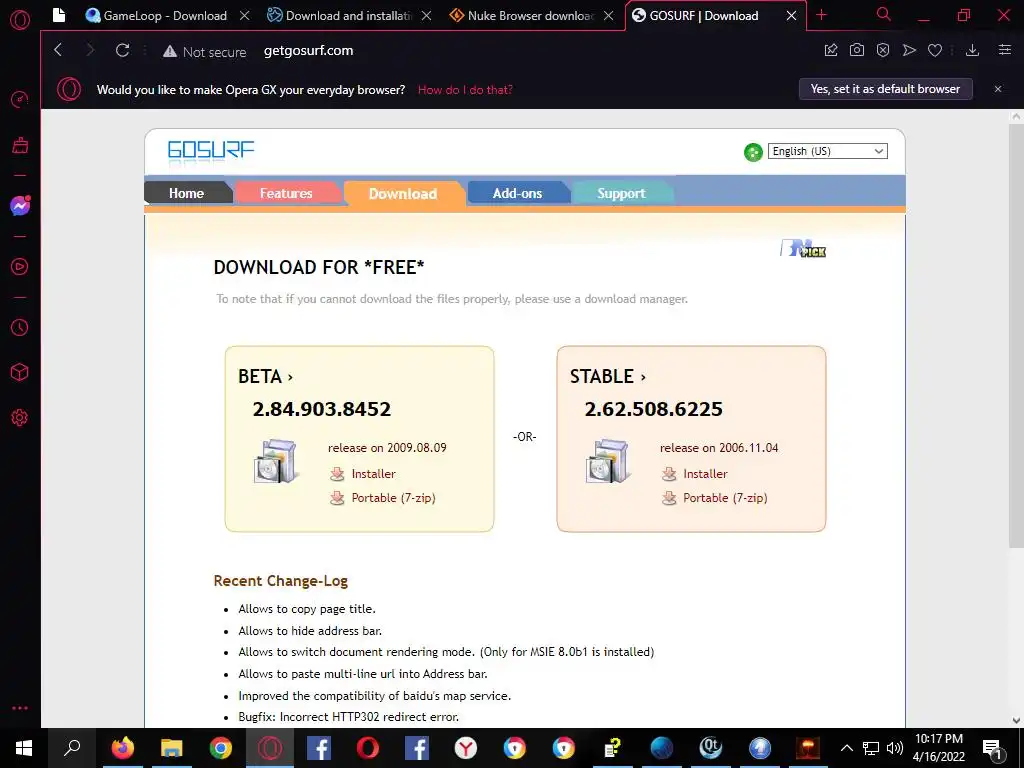The height and width of the screenshot is (768, 1024).
Task: Click the BETA heading link
Action: [265, 377]
